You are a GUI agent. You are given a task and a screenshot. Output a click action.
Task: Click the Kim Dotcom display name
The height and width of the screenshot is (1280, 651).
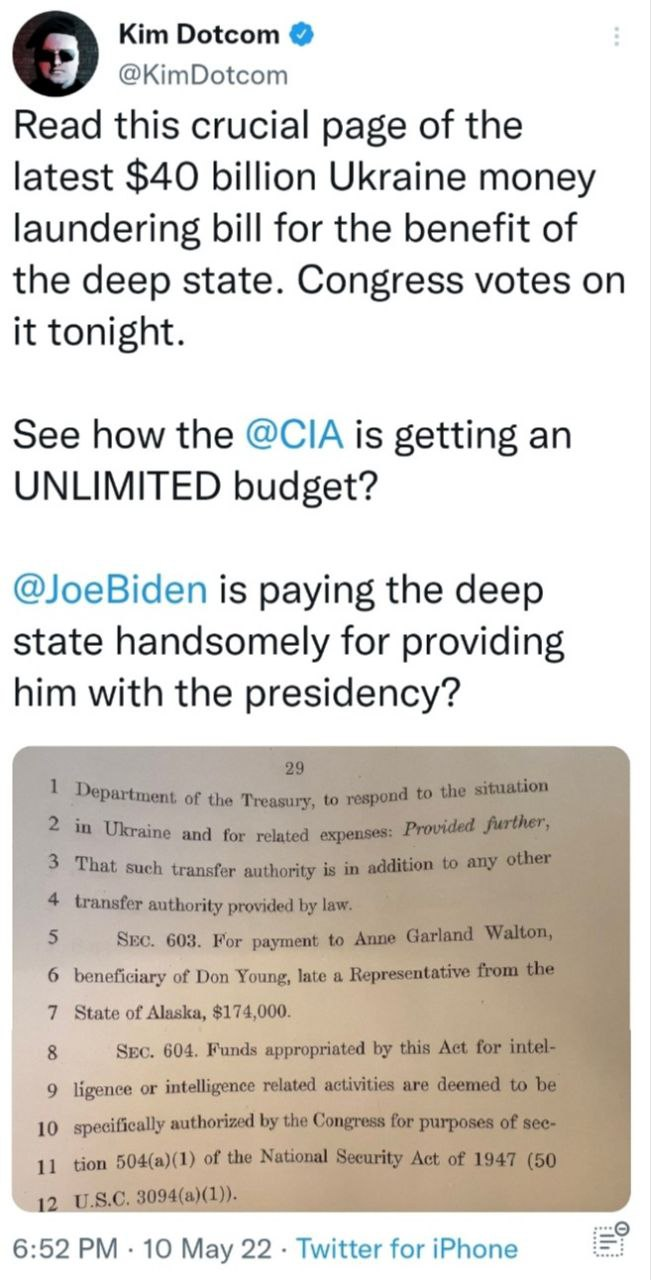click(x=199, y=35)
